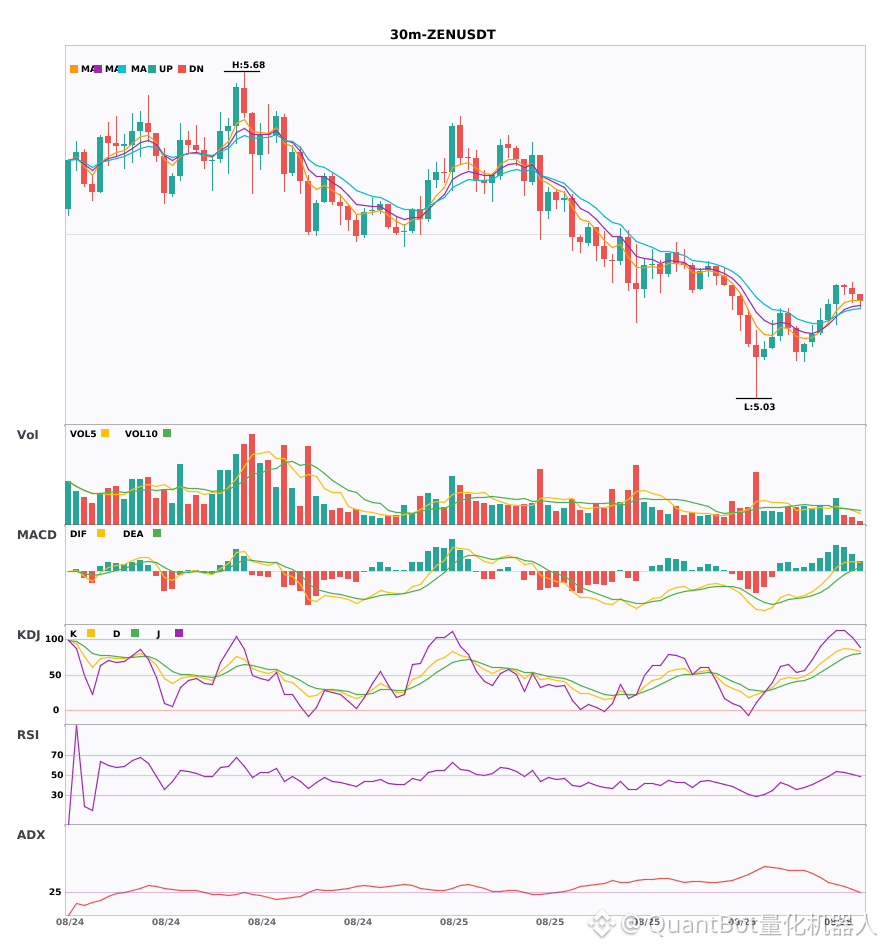Select the MACD panel label
The height and width of the screenshot is (950, 885).
(36, 535)
